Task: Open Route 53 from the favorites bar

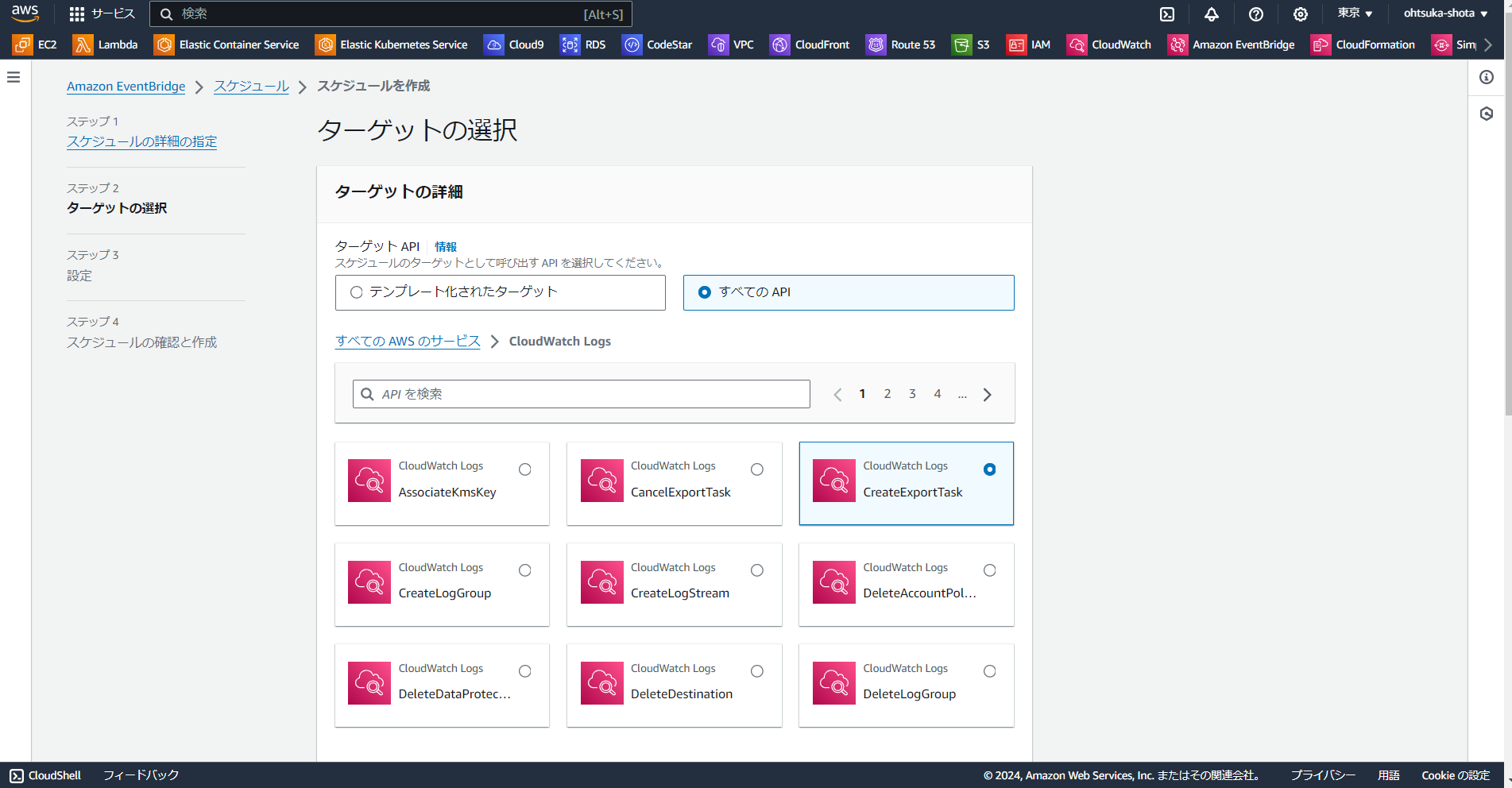Action: click(901, 45)
